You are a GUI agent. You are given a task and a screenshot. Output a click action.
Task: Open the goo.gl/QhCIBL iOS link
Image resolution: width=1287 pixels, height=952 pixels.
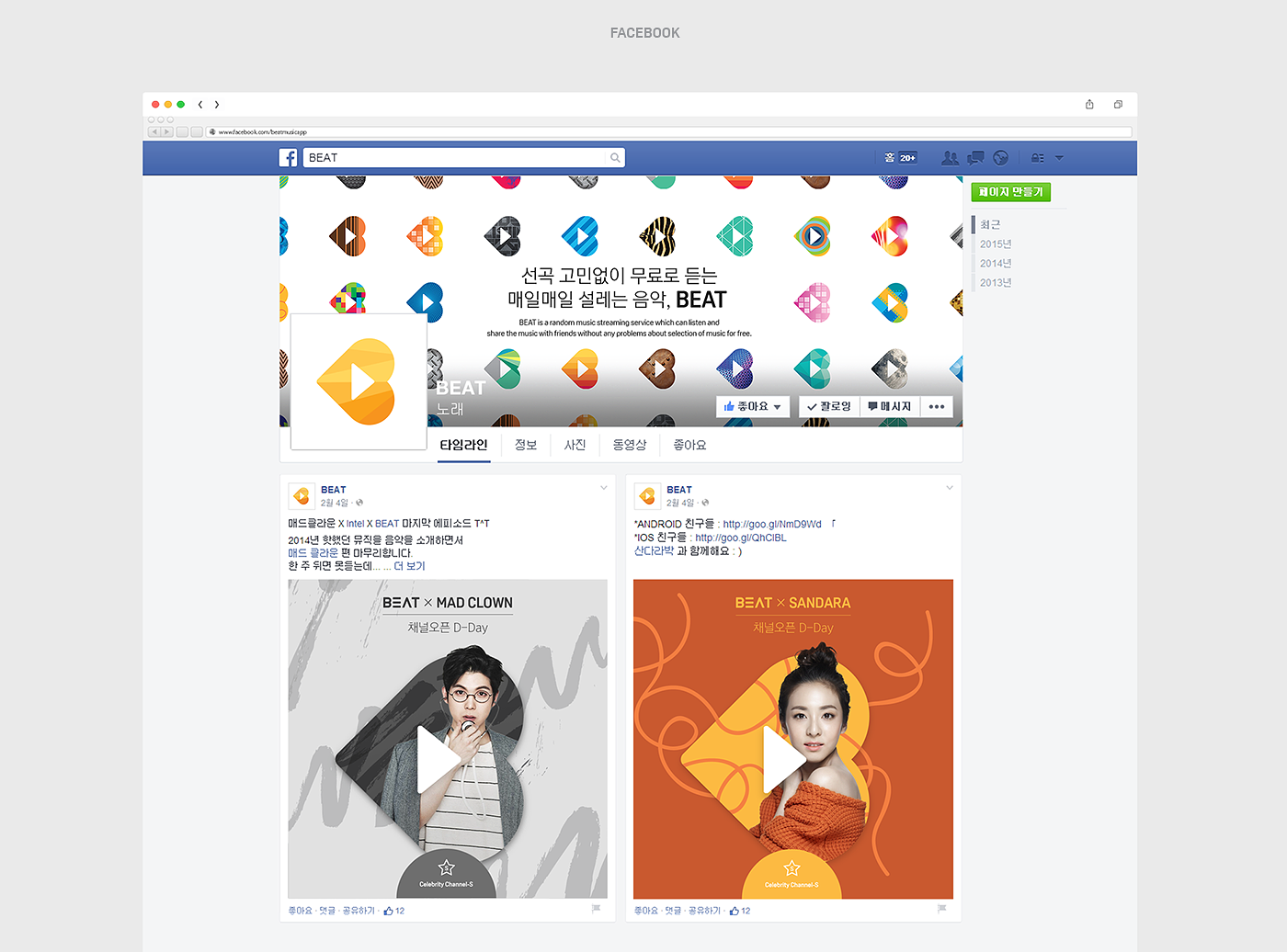pos(741,538)
